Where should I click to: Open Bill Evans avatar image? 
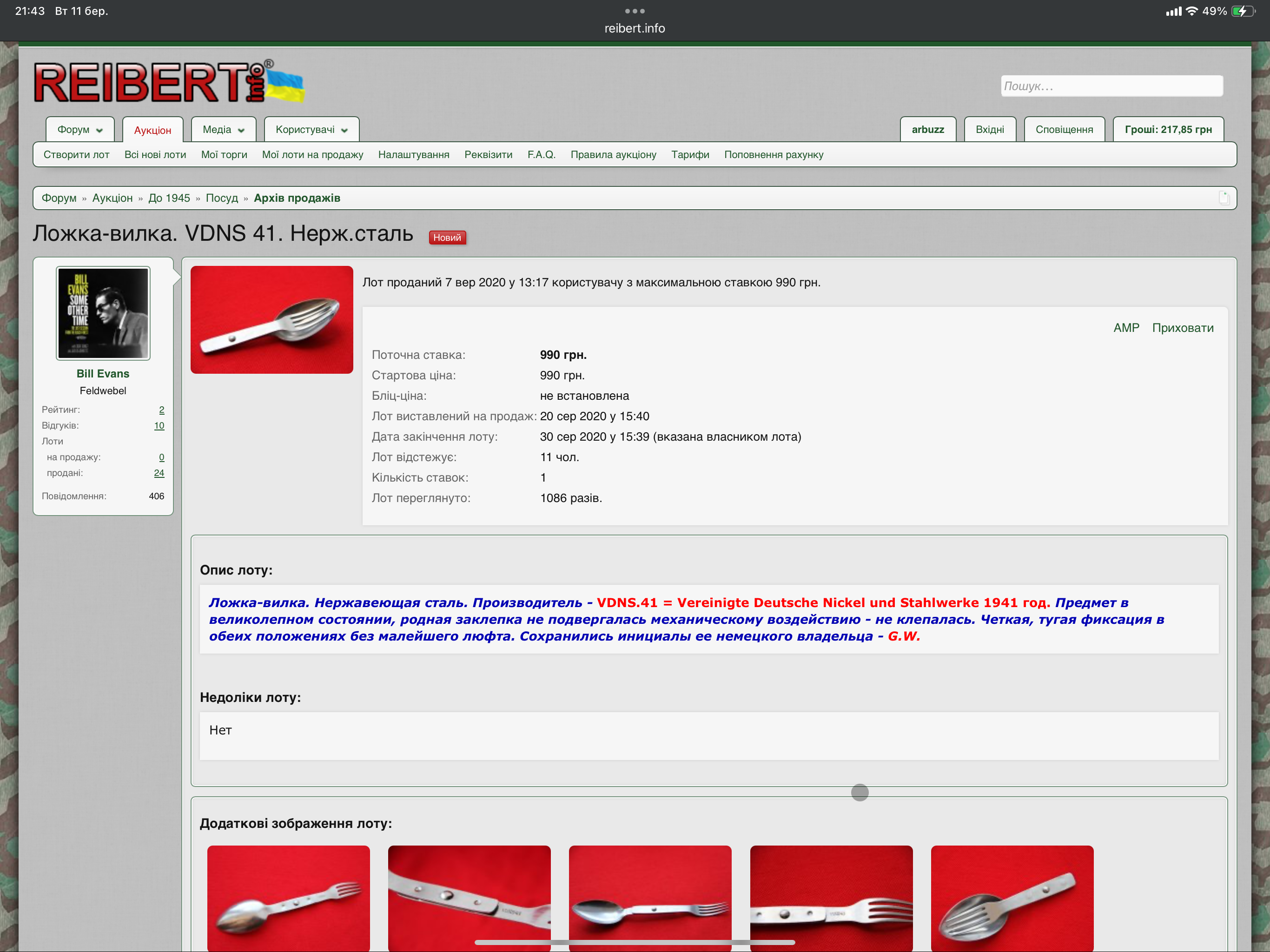click(103, 313)
